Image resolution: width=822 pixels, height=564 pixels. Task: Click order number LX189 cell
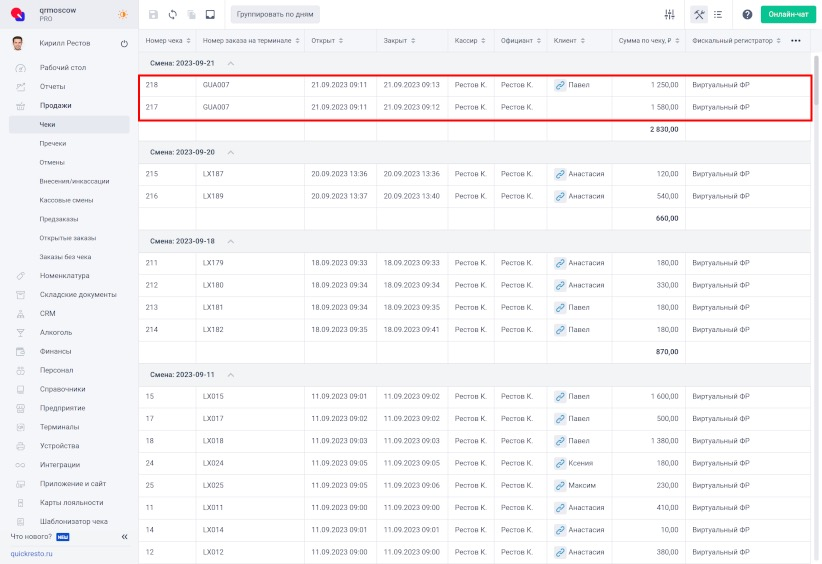[250, 196]
